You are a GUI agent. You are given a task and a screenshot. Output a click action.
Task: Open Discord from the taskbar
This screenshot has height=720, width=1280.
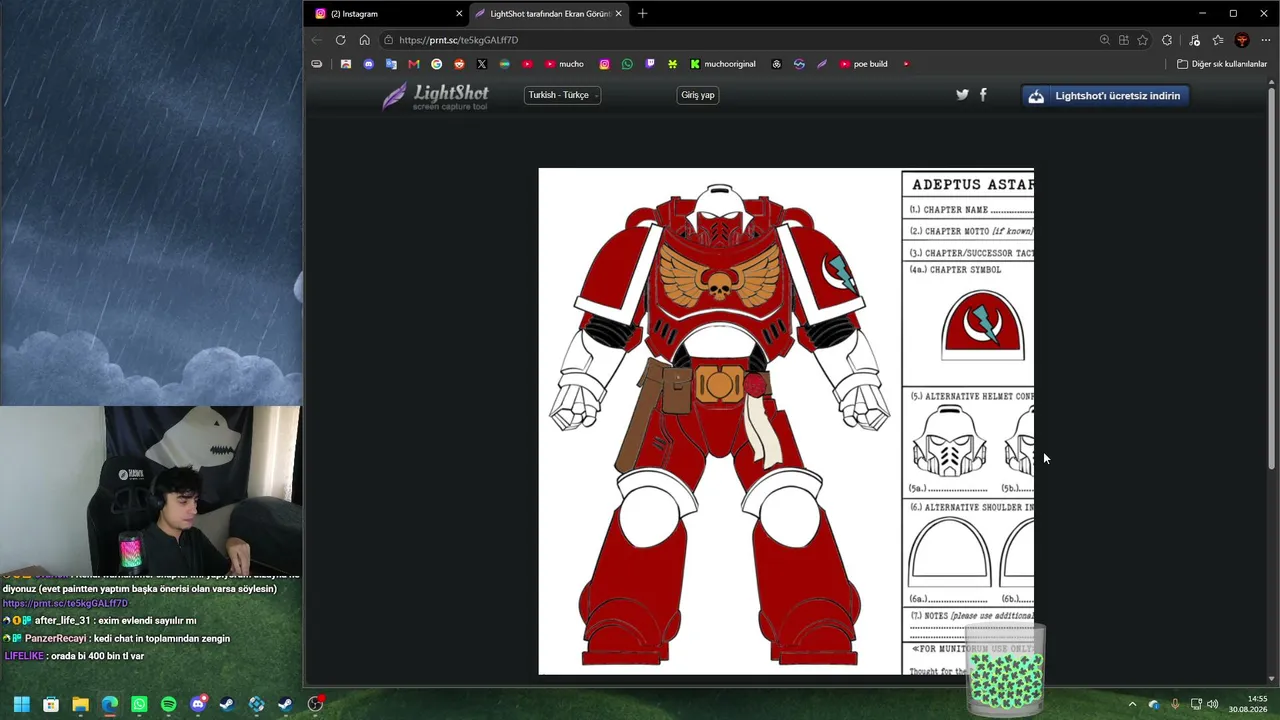pos(198,704)
